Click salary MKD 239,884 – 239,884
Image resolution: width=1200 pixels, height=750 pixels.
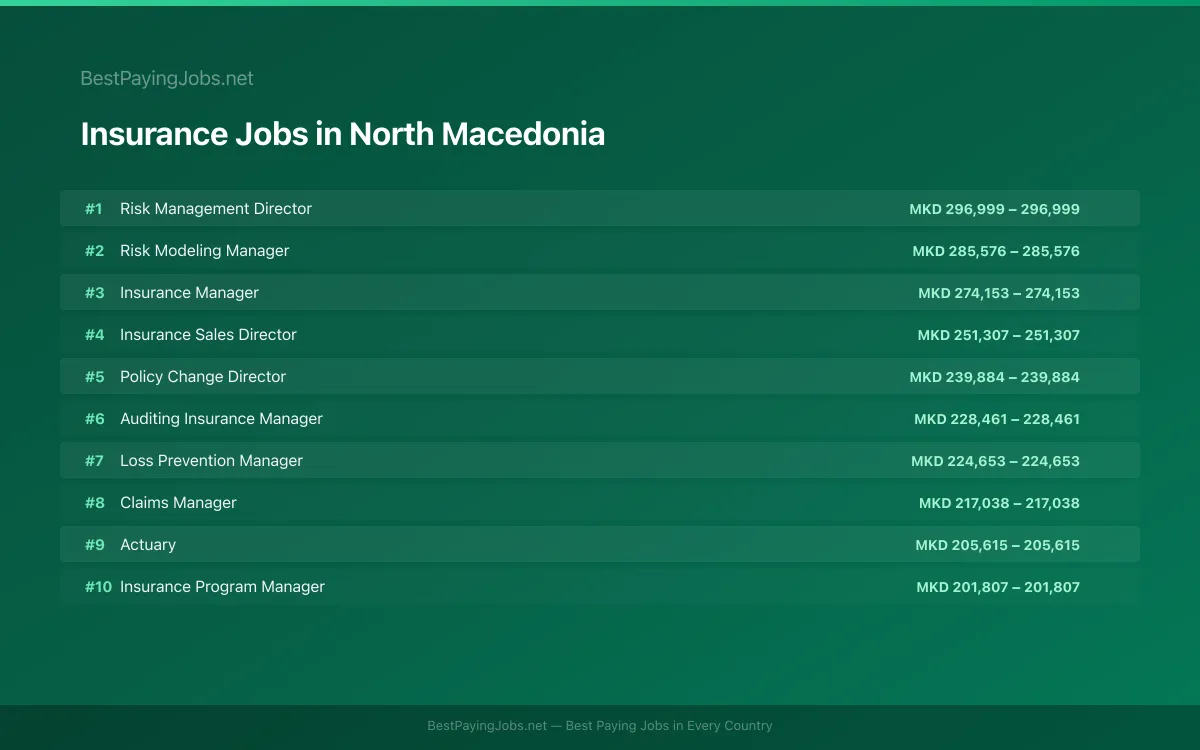click(x=994, y=377)
